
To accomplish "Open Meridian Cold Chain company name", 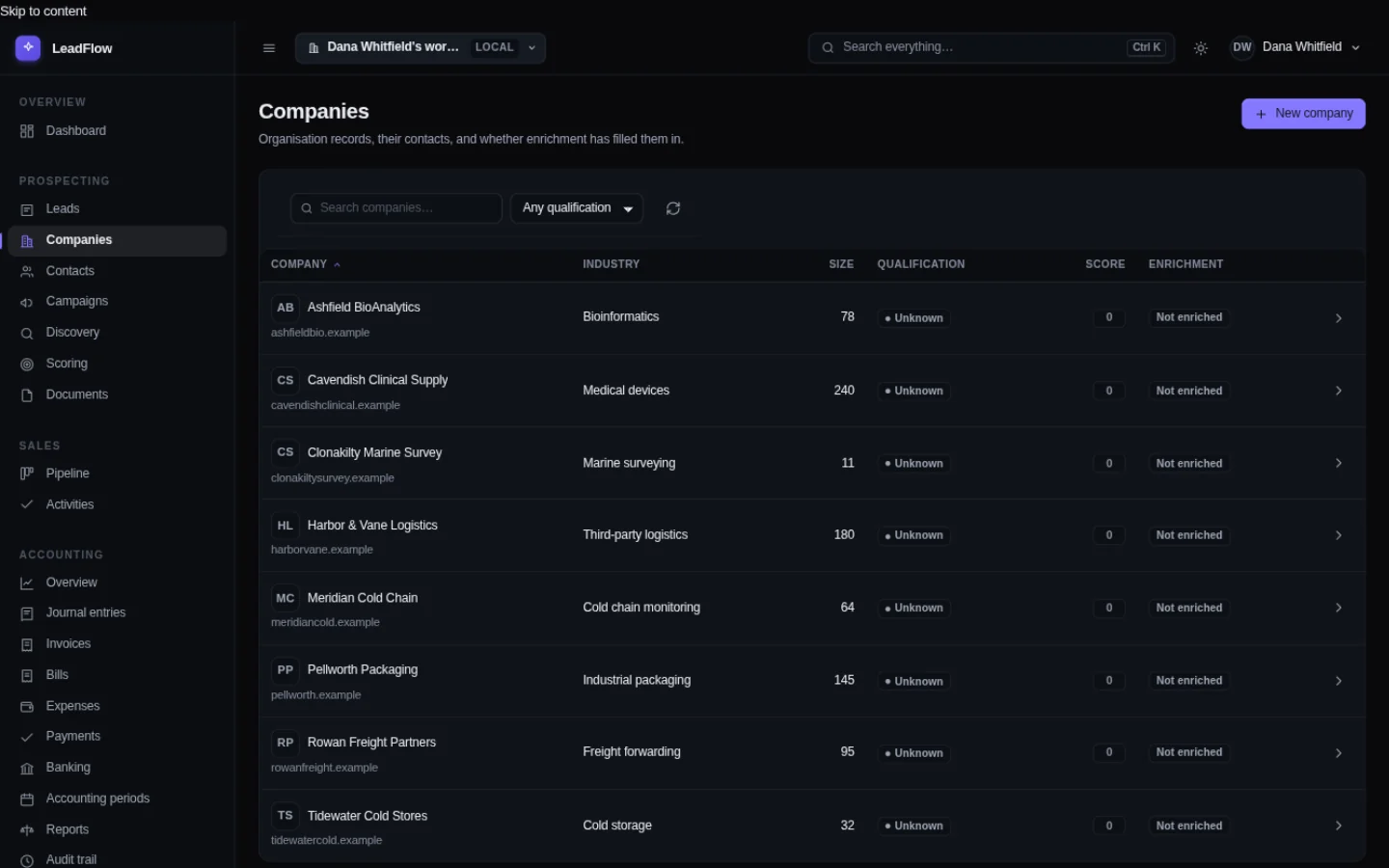I will click(363, 598).
